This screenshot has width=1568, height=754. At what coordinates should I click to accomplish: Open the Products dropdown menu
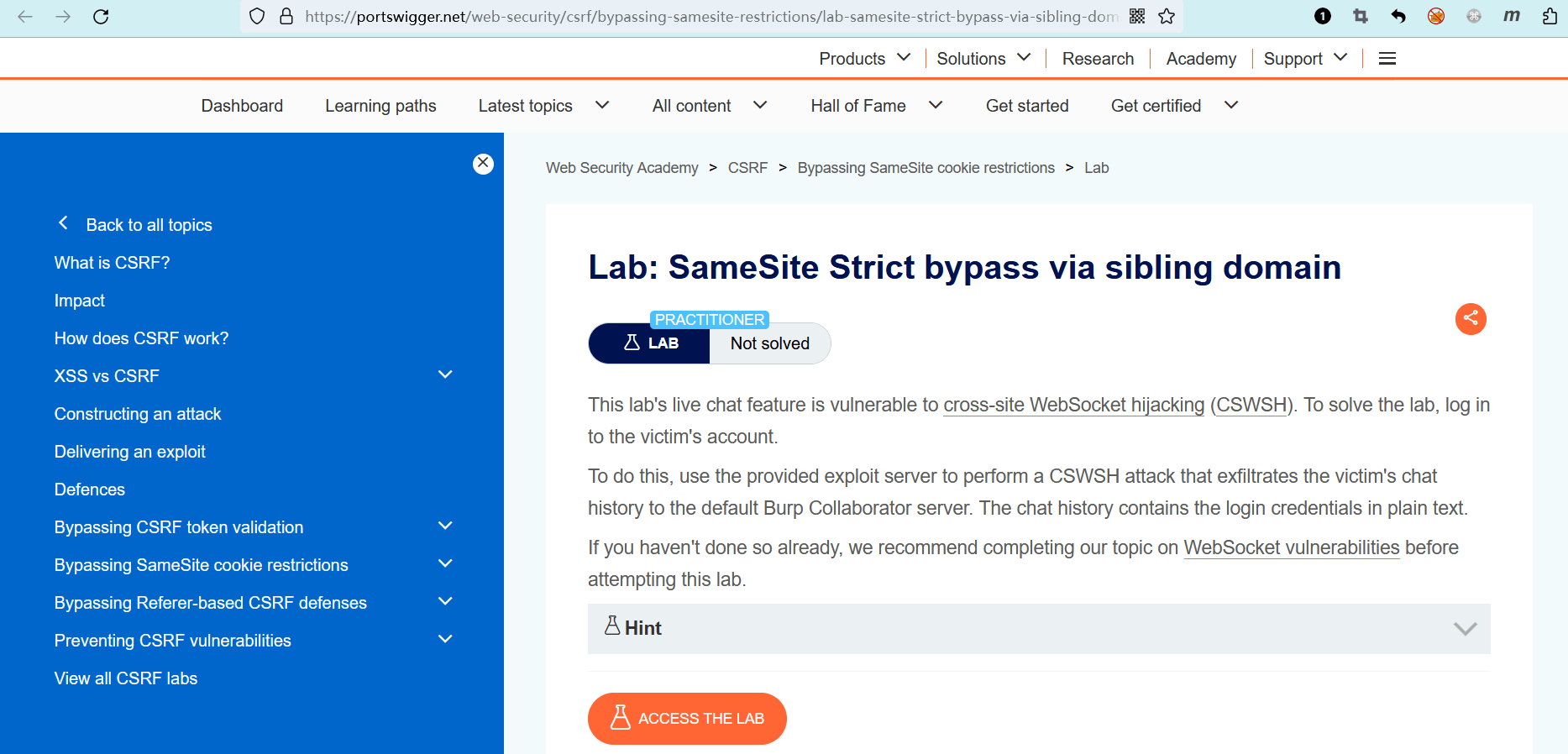click(865, 58)
